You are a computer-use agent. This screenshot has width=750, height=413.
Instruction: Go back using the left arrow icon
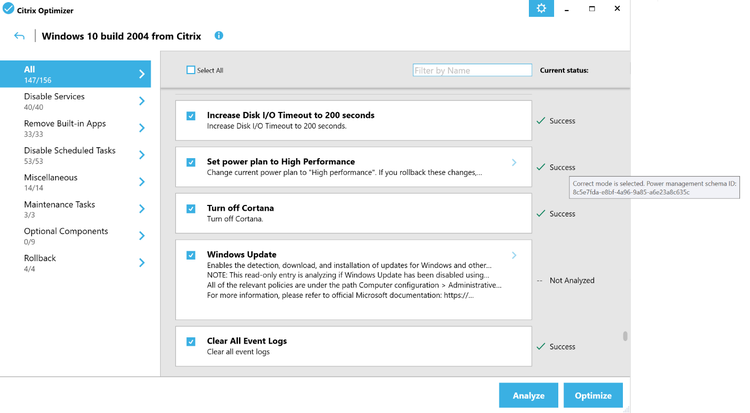pyautogui.click(x=19, y=36)
